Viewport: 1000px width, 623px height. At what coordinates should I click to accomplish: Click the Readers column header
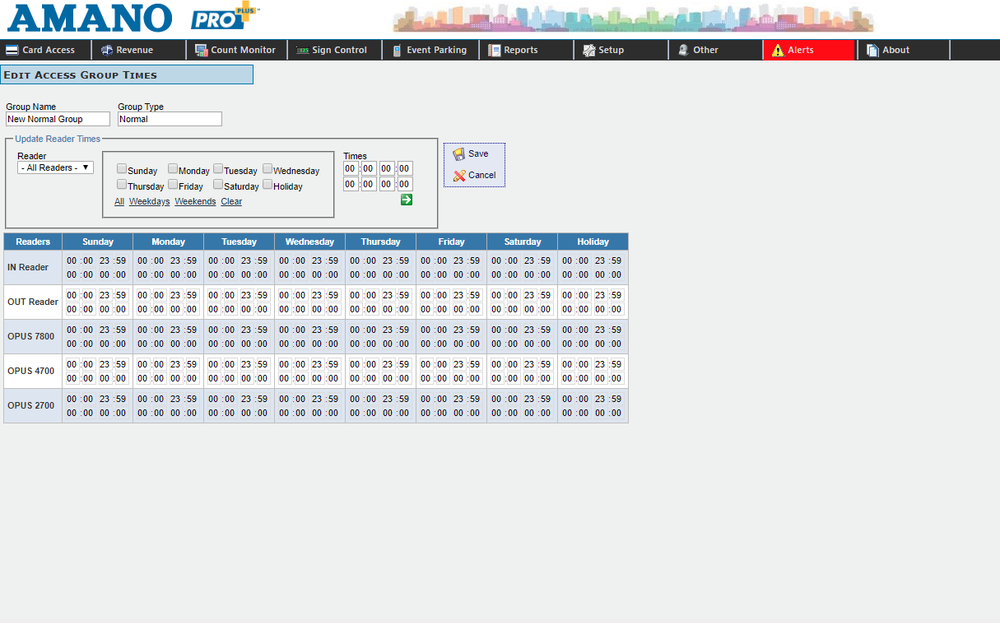pyautogui.click(x=33, y=242)
